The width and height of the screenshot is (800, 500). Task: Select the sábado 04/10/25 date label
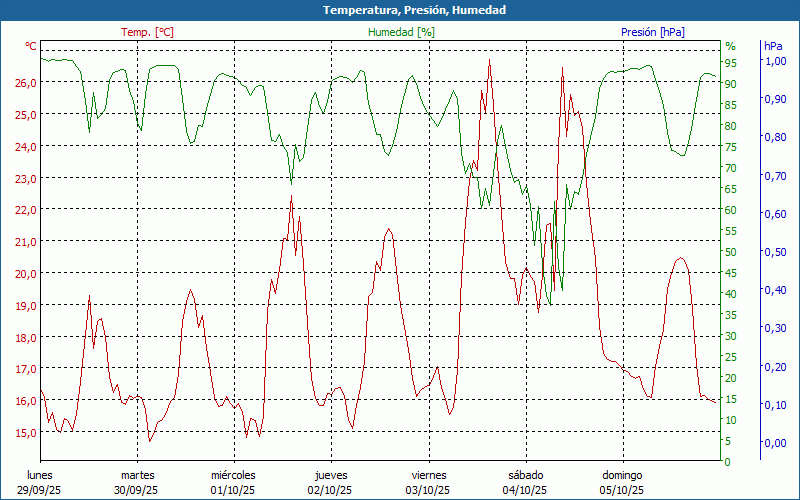point(525,483)
